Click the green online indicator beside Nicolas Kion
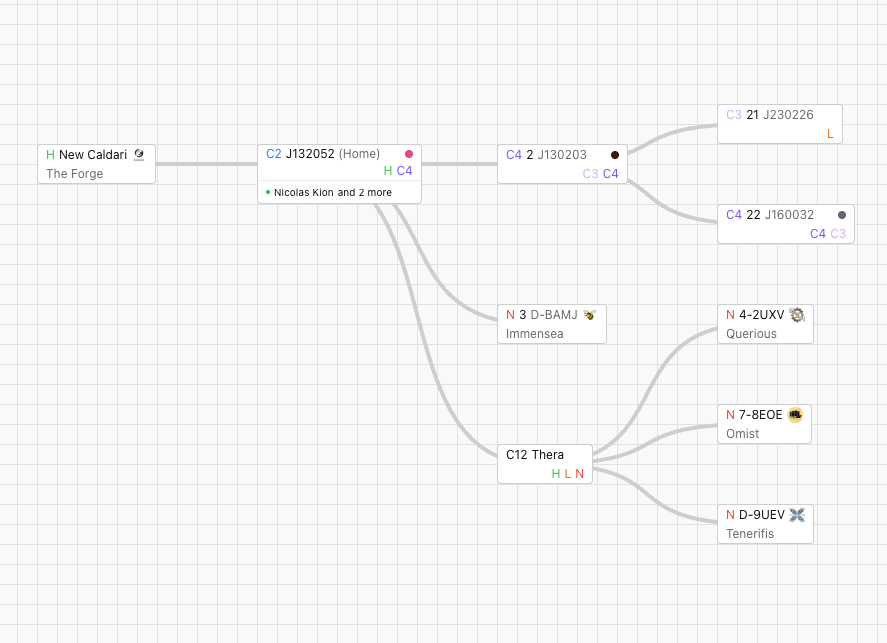The image size is (887, 643). pyautogui.click(x=268, y=192)
